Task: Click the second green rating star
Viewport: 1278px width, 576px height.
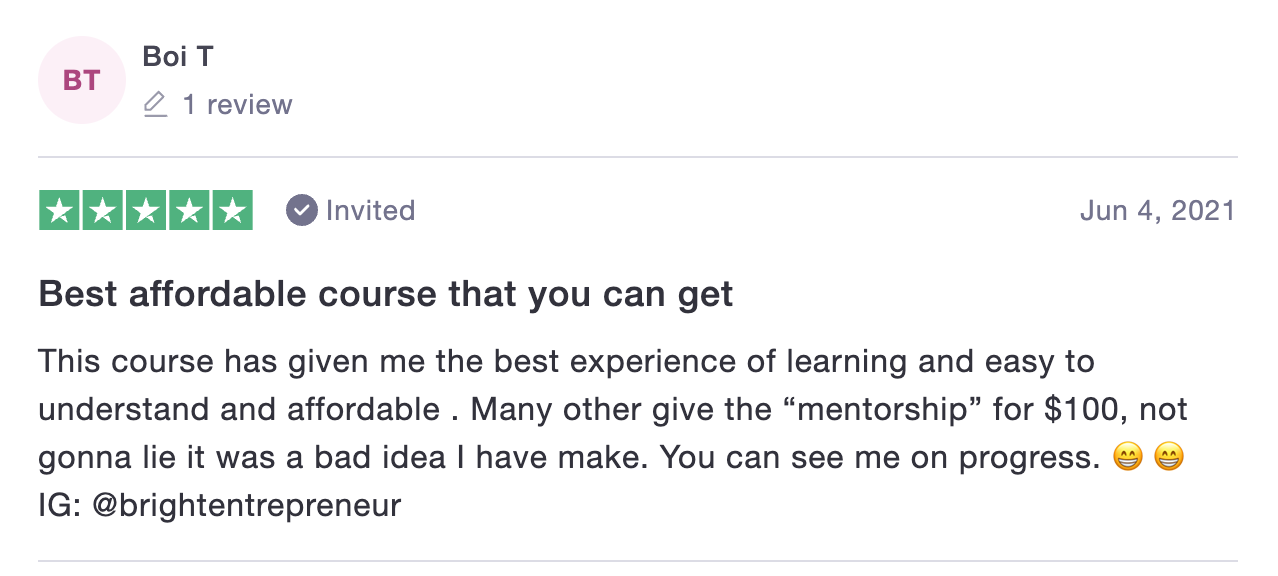Action: click(103, 210)
